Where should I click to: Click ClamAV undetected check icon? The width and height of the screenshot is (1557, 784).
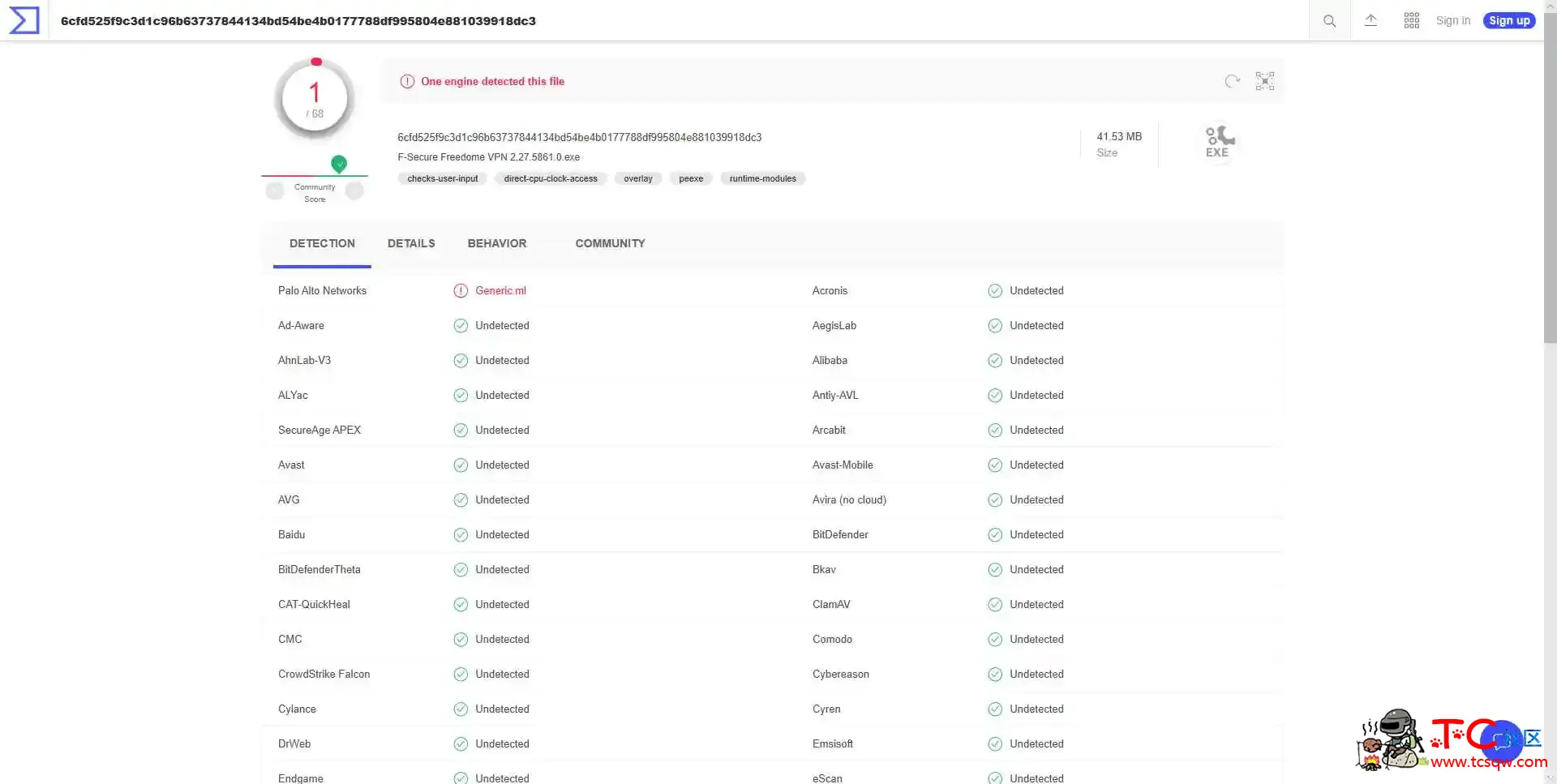pos(995,605)
